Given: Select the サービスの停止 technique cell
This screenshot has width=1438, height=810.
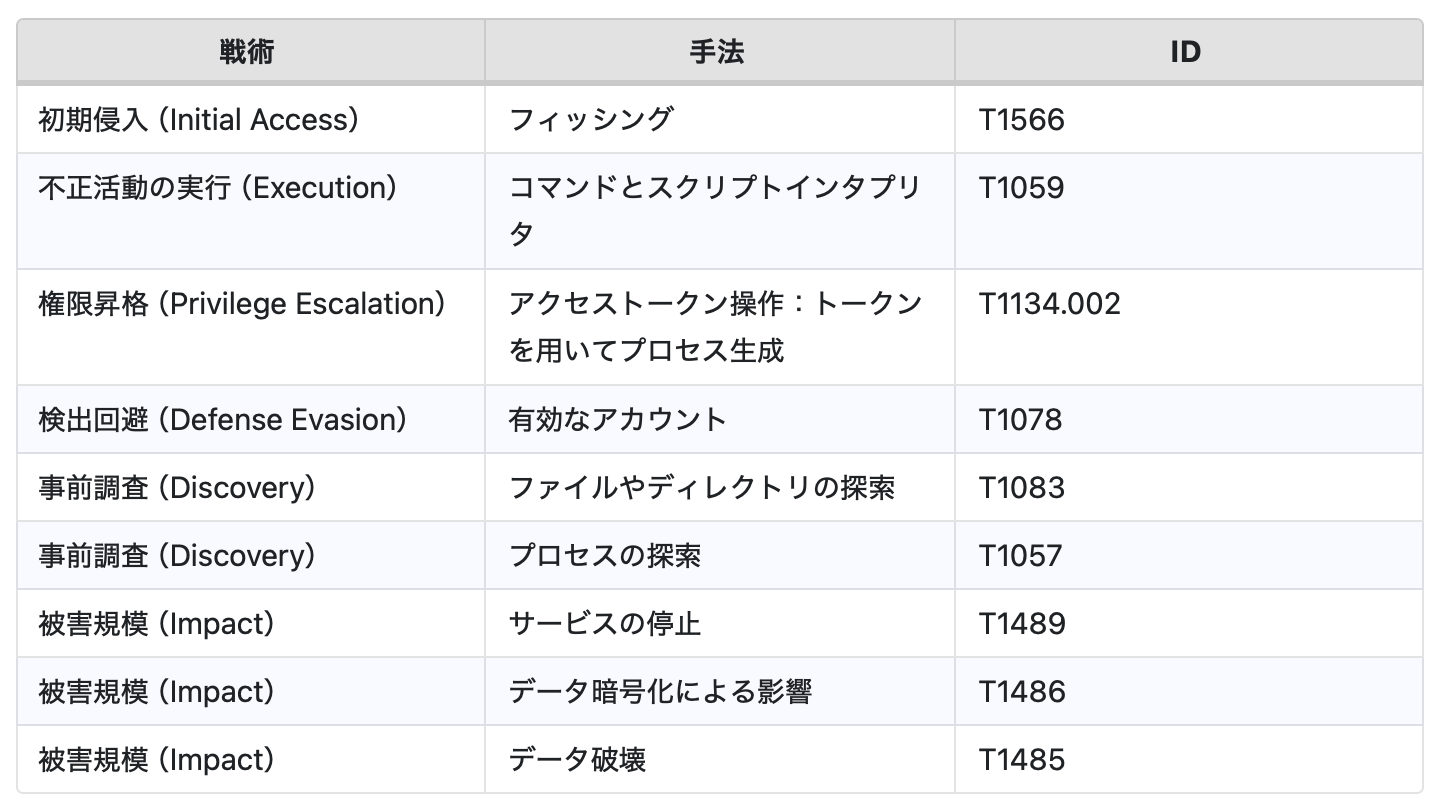Looking at the screenshot, I should coord(604,624).
